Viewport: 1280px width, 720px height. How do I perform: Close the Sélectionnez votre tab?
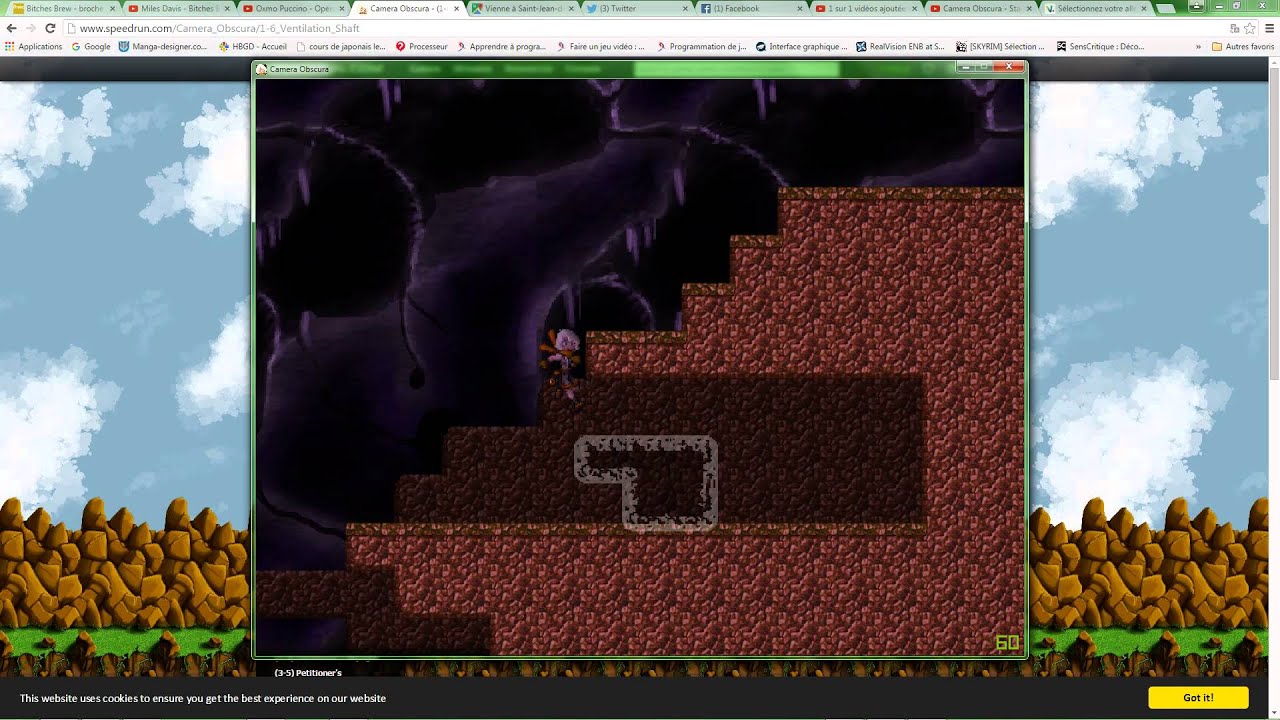1144,8
